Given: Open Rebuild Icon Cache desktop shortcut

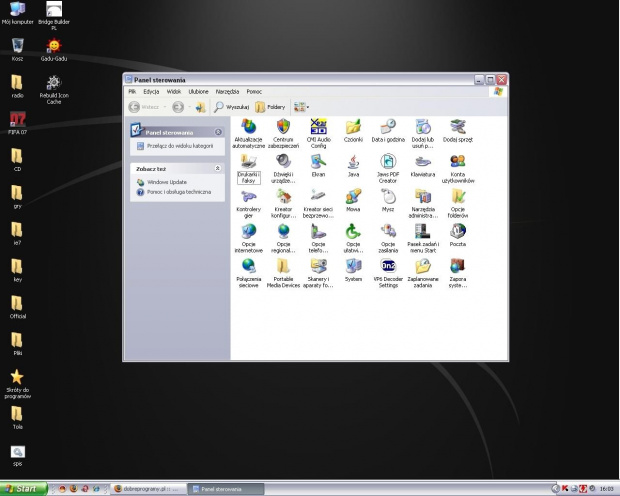Looking at the screenshot, I should point(54,90).
